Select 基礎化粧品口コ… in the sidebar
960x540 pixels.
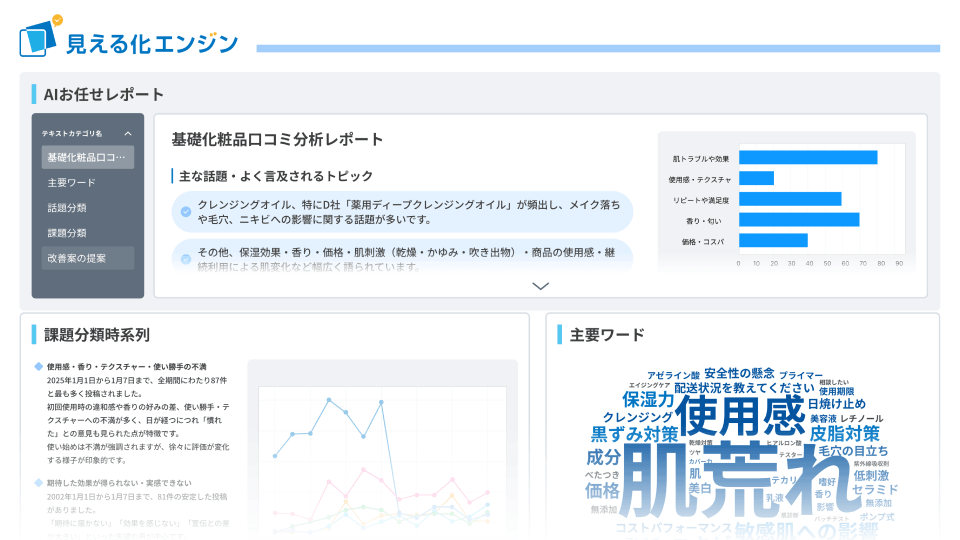pyautogui.click(x=88, y=157)
